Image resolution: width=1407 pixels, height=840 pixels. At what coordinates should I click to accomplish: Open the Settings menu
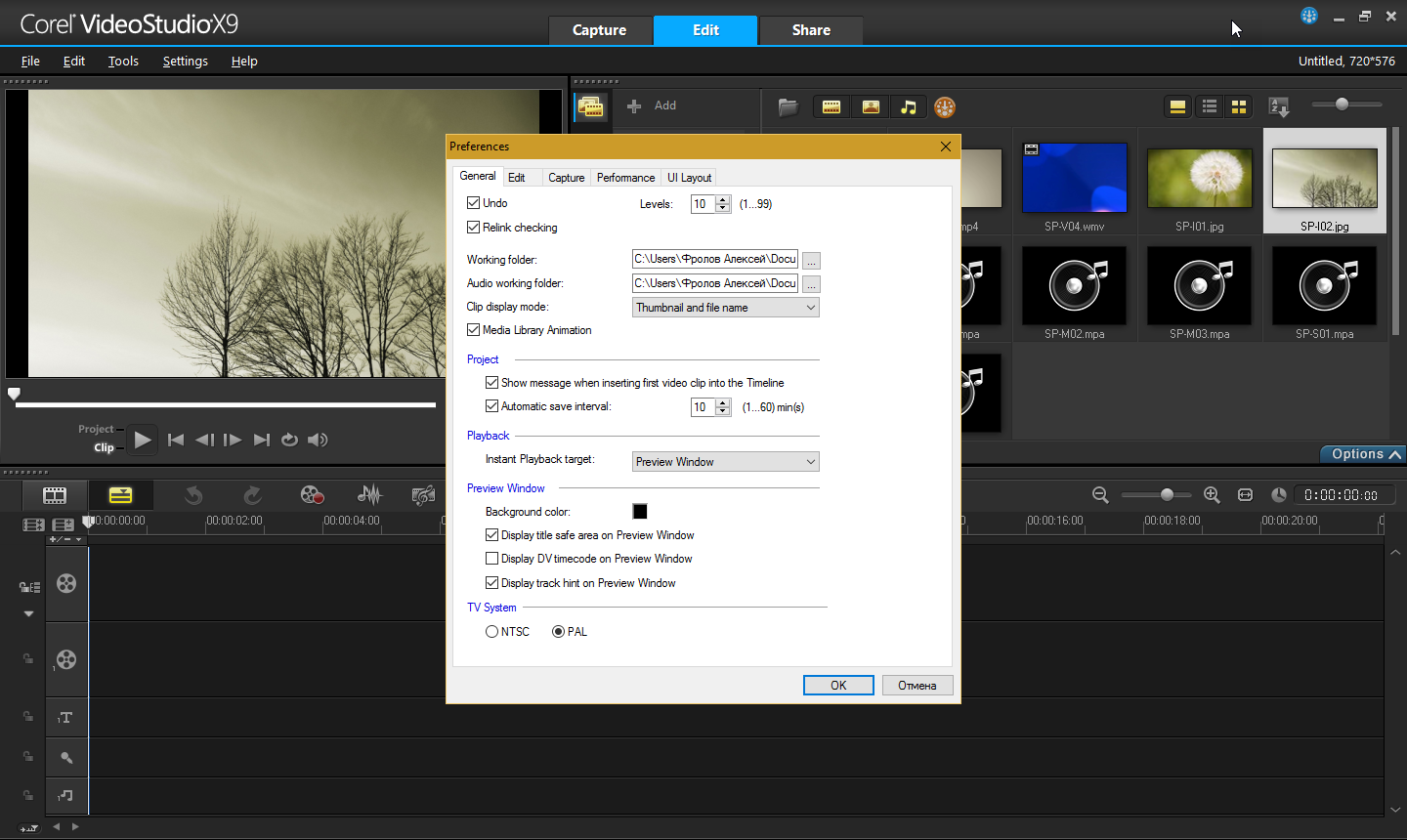(185, 61)
